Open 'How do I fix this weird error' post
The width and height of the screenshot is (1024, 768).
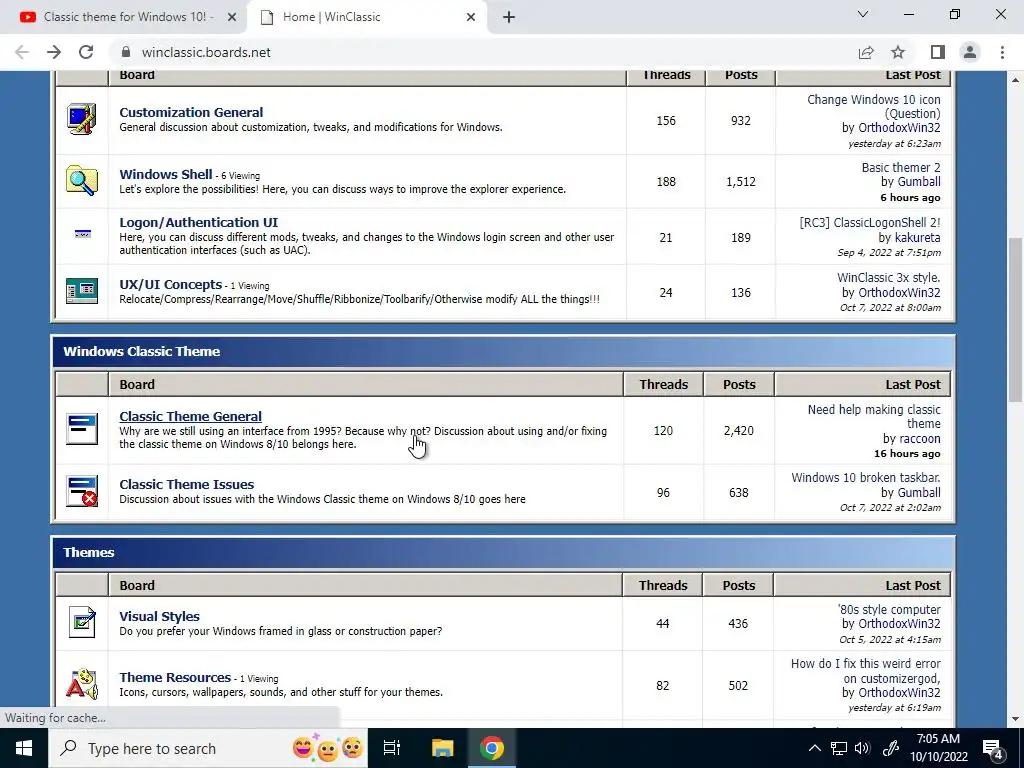tap(865, 671)
